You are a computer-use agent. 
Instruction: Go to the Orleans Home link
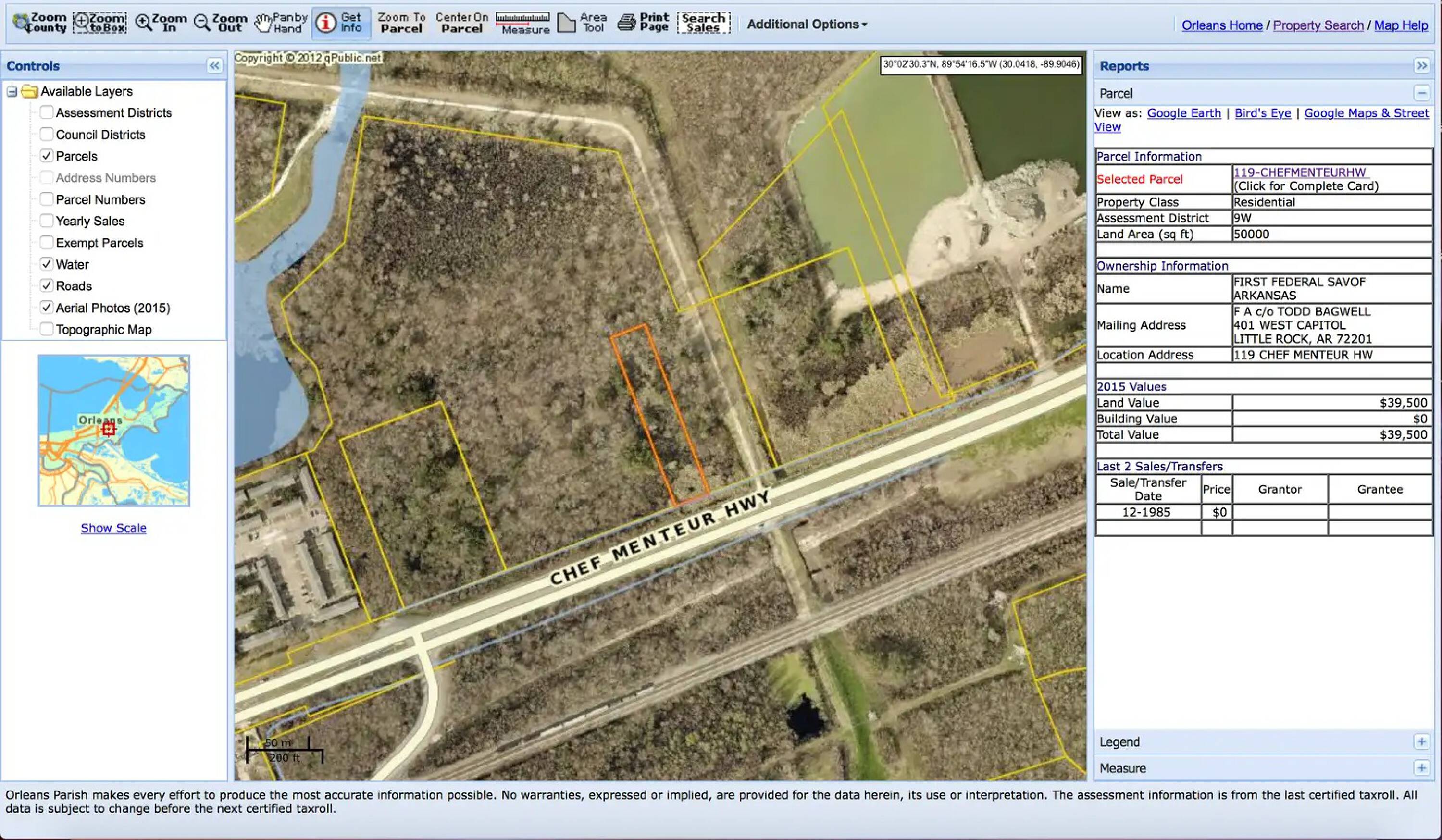click(1222, 25)
